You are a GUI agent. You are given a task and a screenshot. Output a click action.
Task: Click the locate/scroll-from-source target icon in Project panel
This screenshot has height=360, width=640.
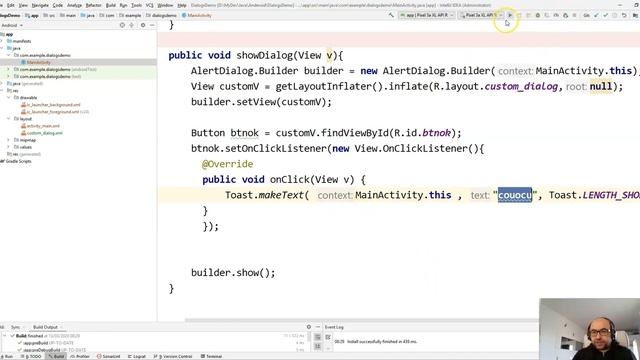tap(122, 25)
